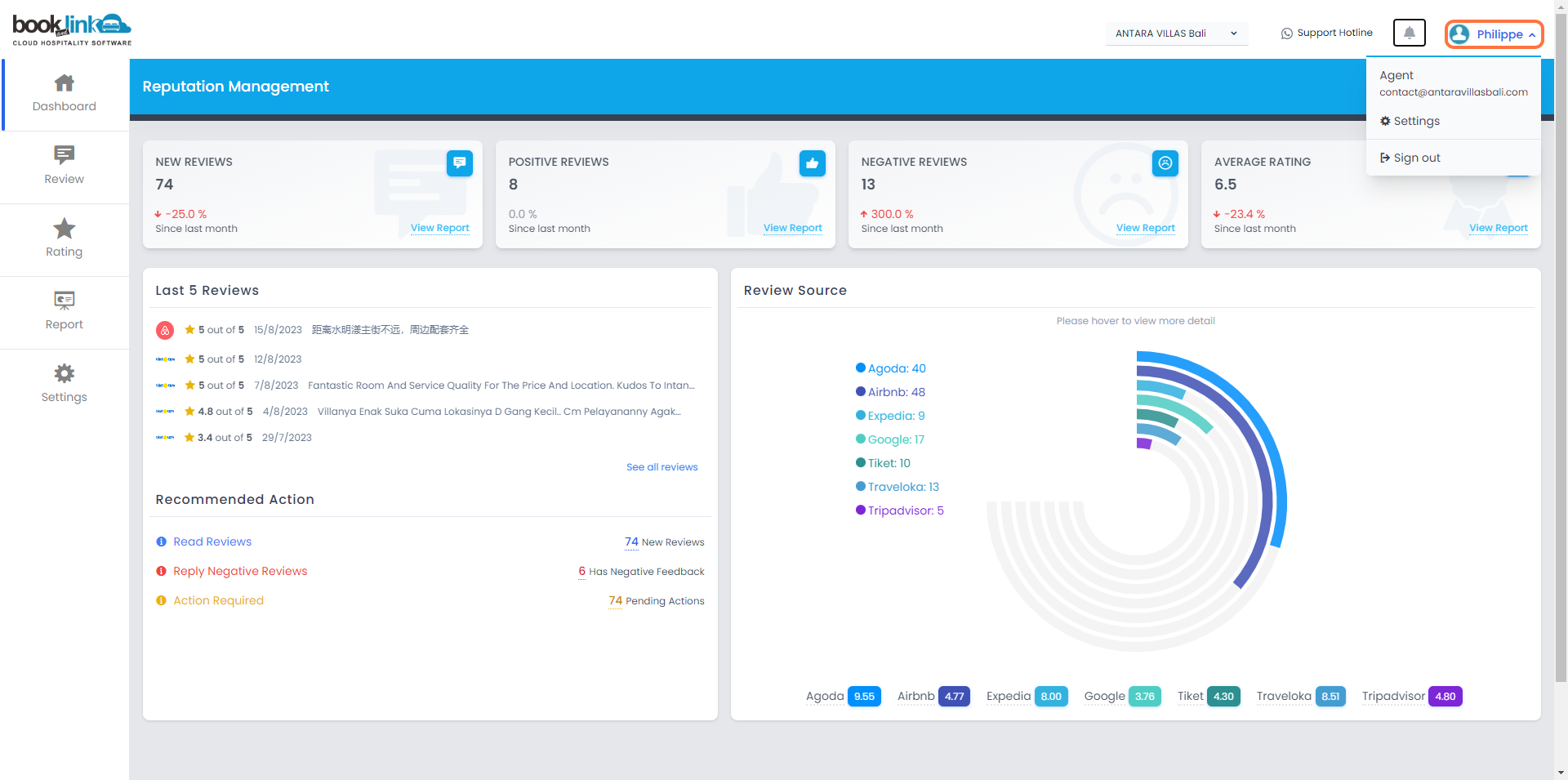Click Agoda 9.55 rating badge

864,697
